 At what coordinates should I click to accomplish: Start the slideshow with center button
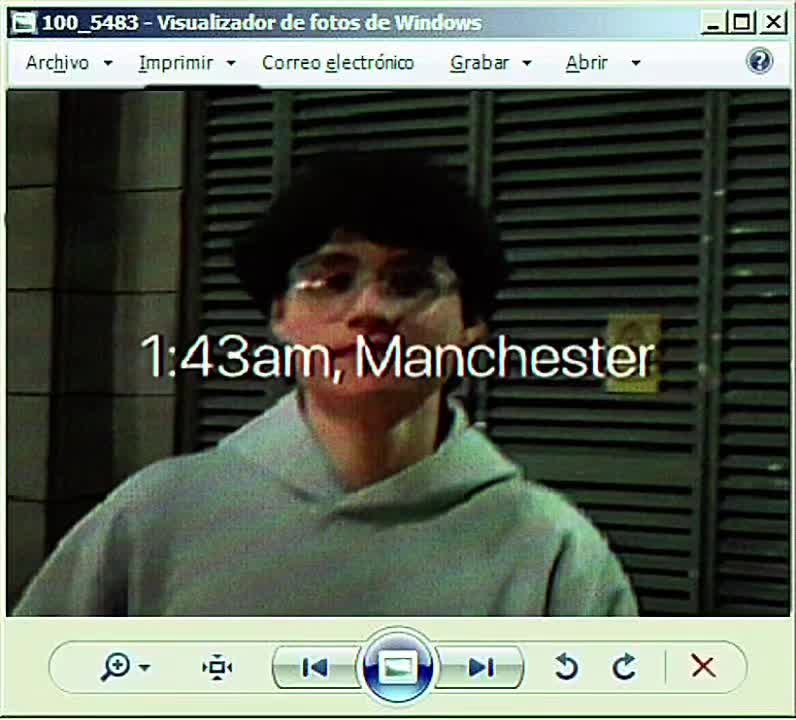(x=397, y=667)
